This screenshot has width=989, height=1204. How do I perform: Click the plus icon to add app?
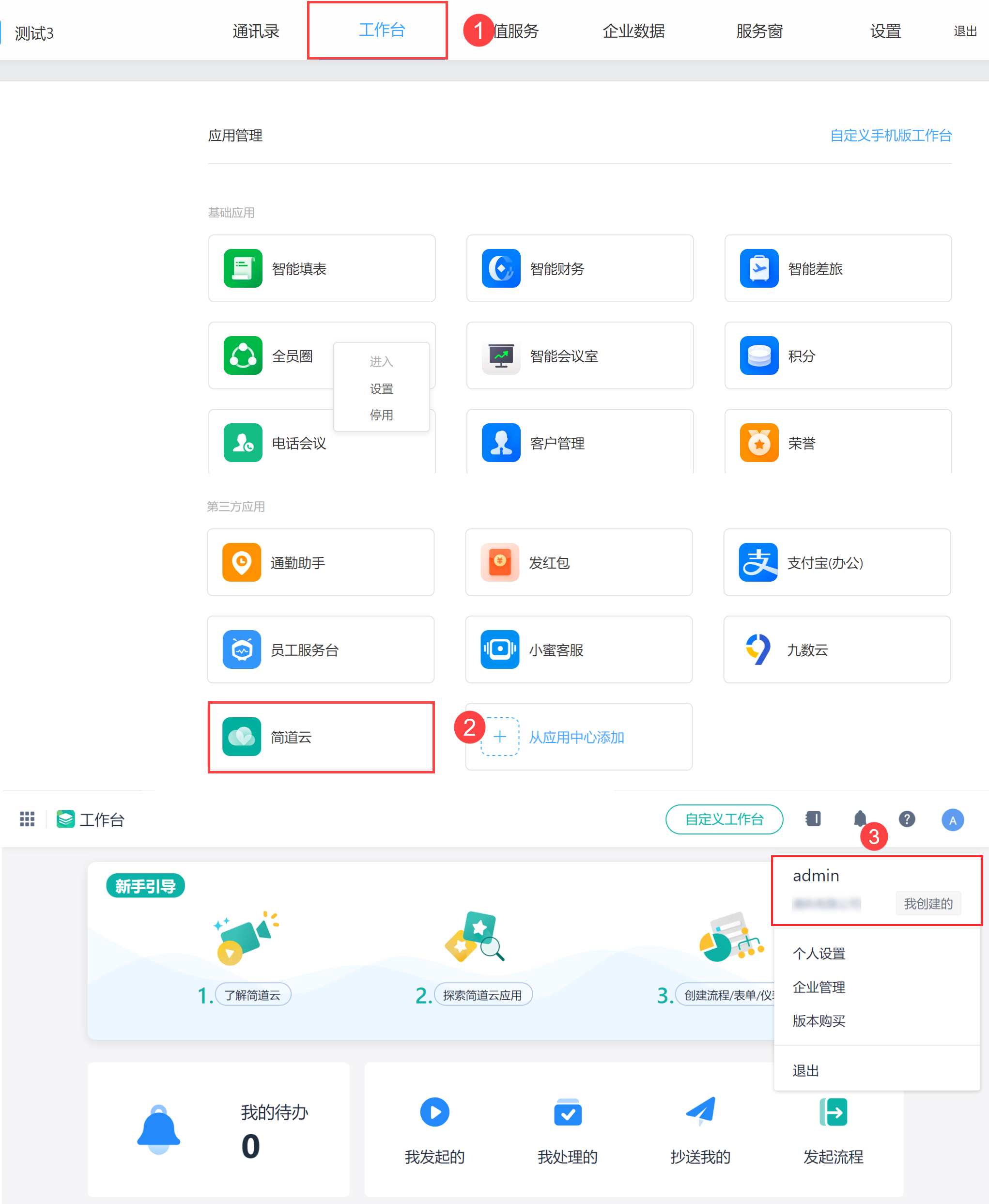coord(500,737)
